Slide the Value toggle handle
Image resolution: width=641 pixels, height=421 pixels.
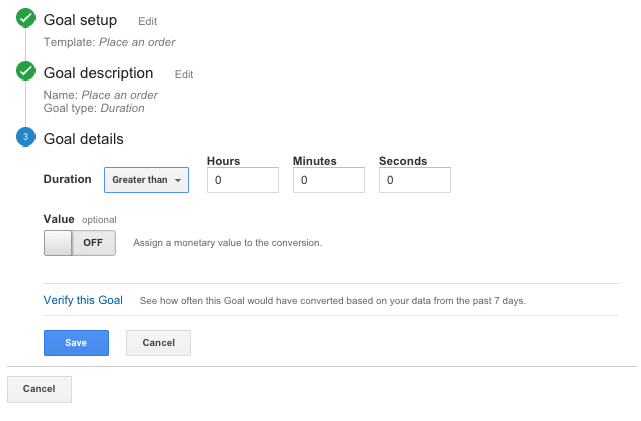[x=58, y=243]
